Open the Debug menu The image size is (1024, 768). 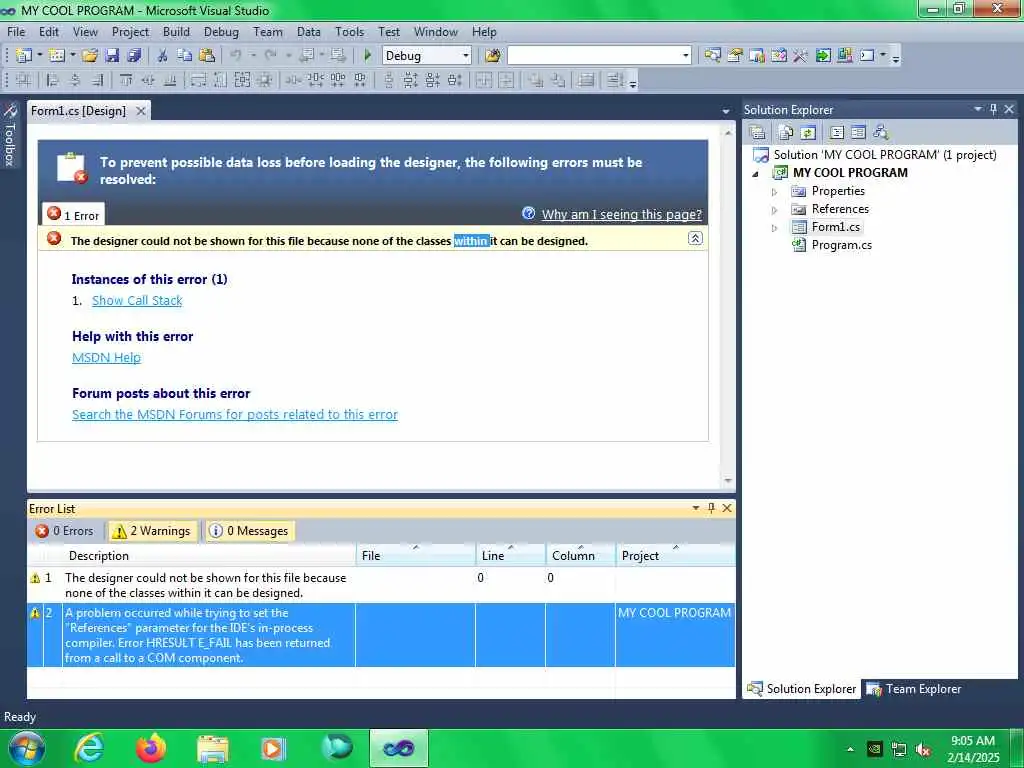221,31
